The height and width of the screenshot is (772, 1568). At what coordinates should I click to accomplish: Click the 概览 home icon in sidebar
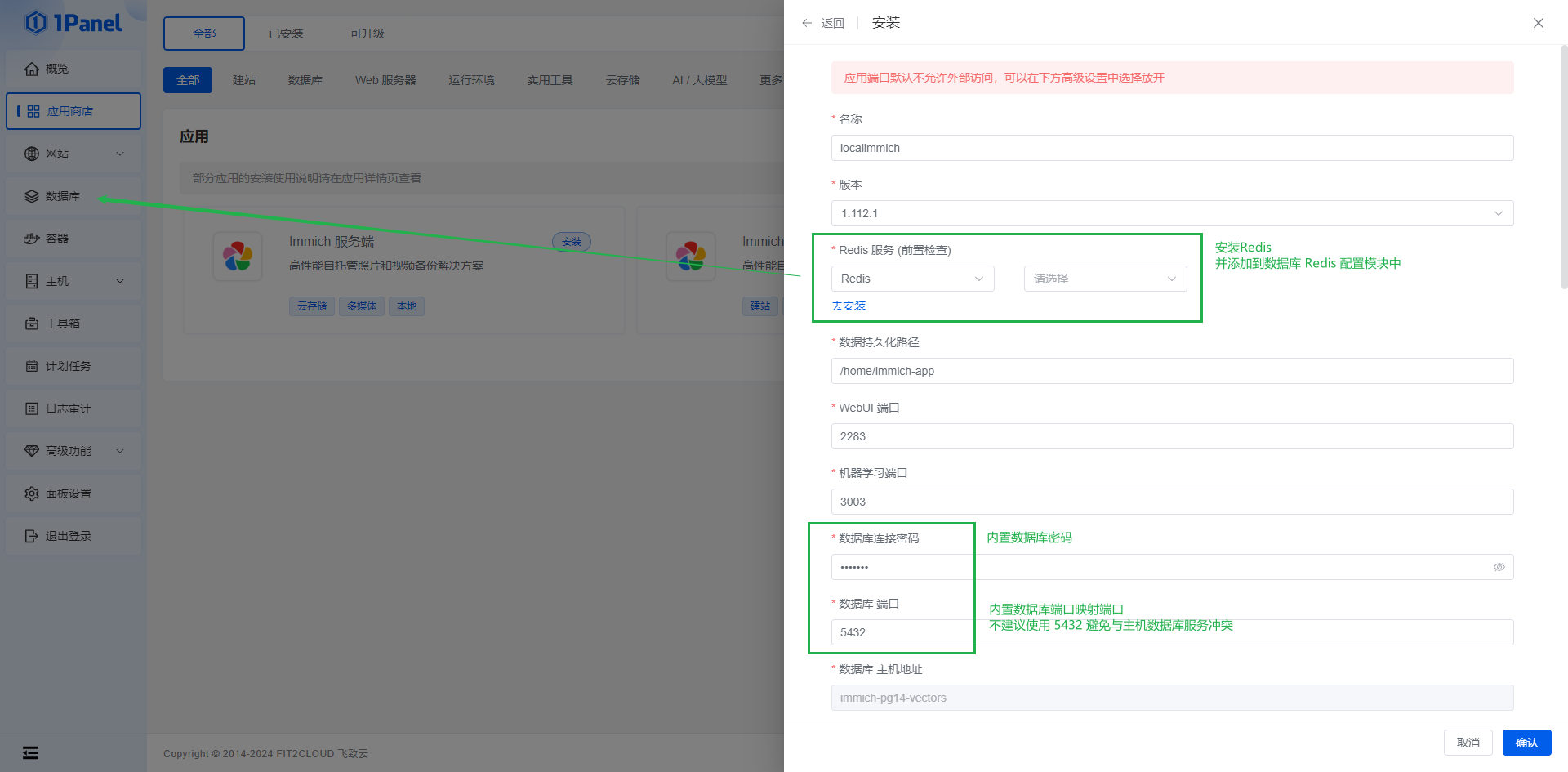coord(32,69)
